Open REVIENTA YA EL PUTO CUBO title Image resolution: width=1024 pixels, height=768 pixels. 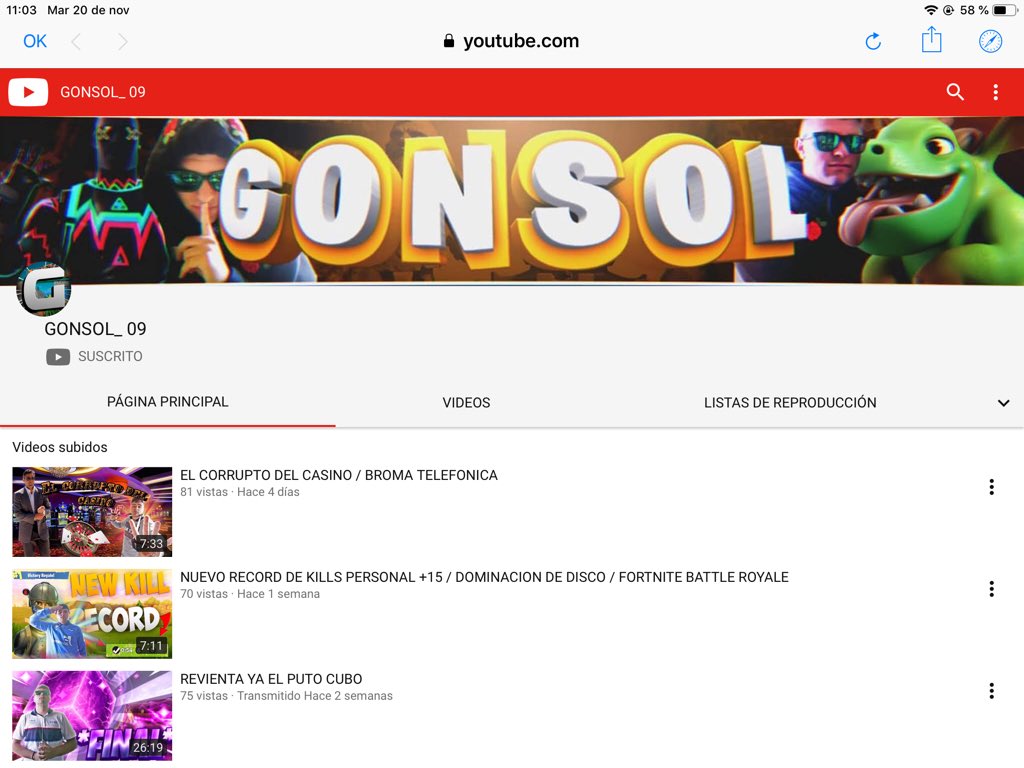(271, 679)
